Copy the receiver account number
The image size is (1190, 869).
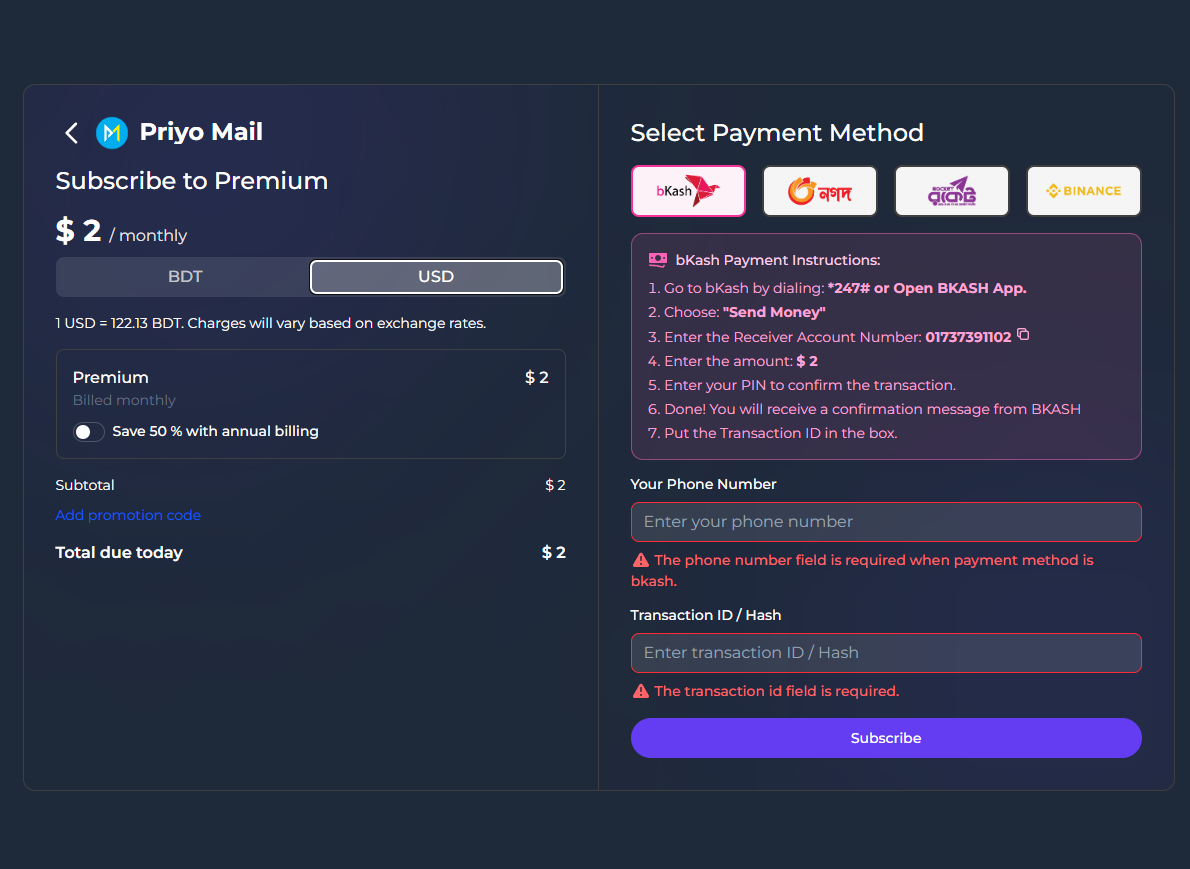pyautogui.click(x=1023, y=336)
